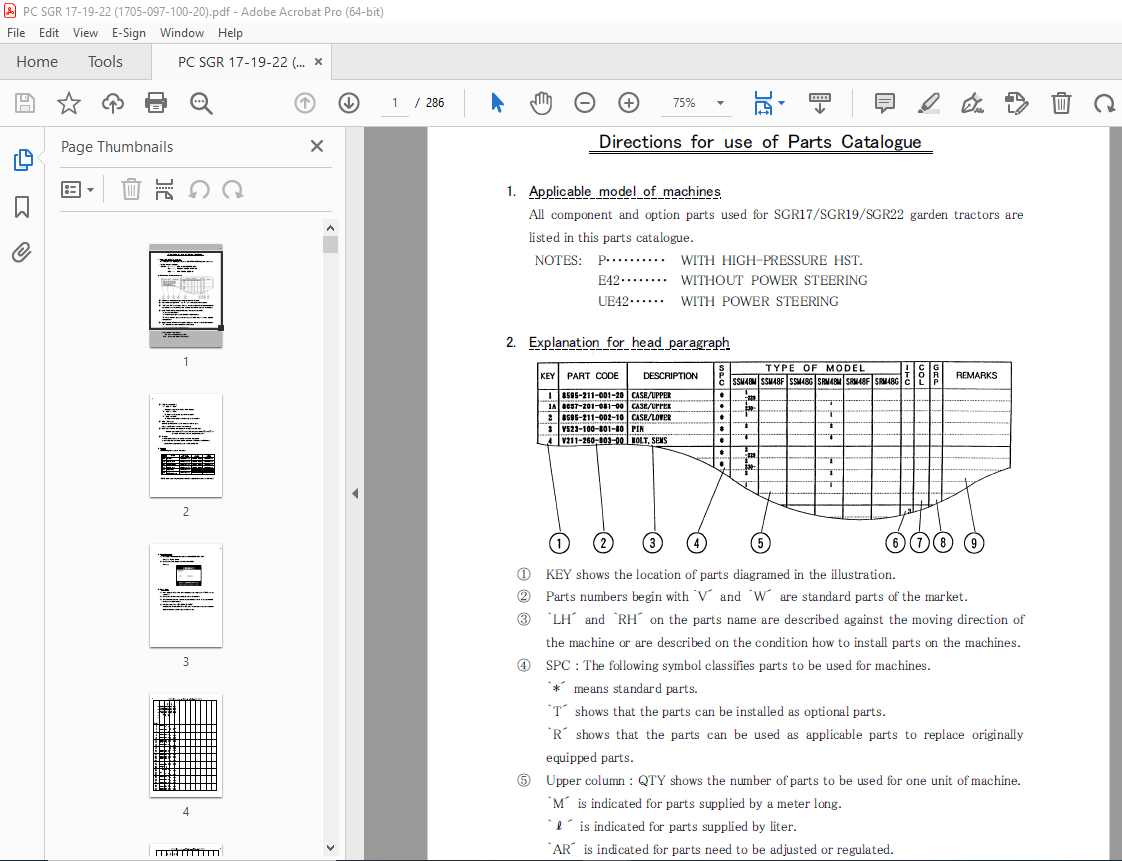Click the Save file icon
This screenshot has height=861, width=1122.
pyautogui.click(x=25, y=103)
